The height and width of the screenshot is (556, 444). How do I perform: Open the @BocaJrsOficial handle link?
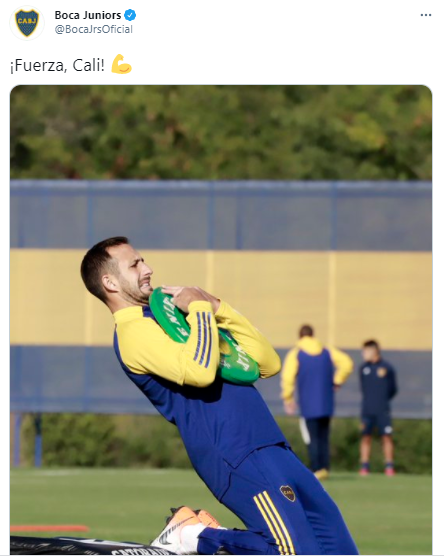click(94, 29)
